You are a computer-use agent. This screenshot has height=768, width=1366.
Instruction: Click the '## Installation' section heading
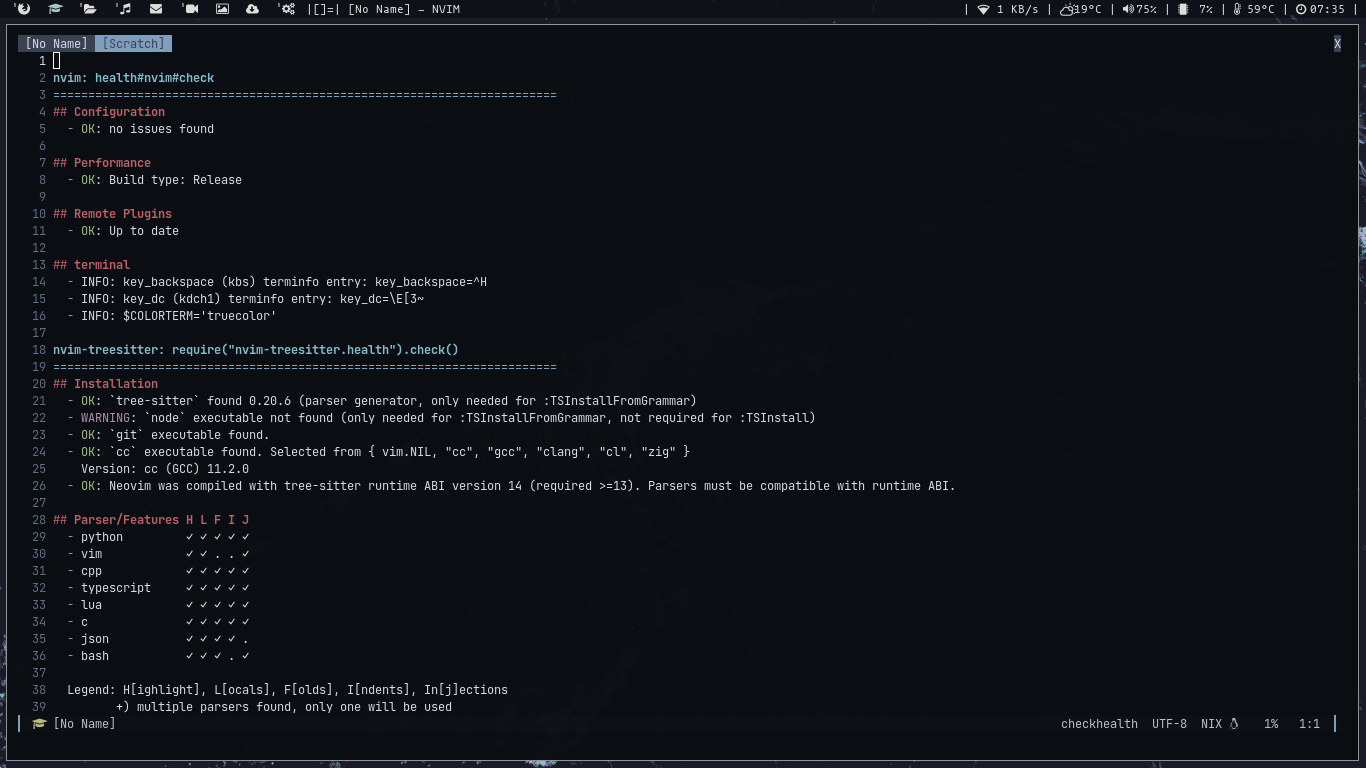106,384
